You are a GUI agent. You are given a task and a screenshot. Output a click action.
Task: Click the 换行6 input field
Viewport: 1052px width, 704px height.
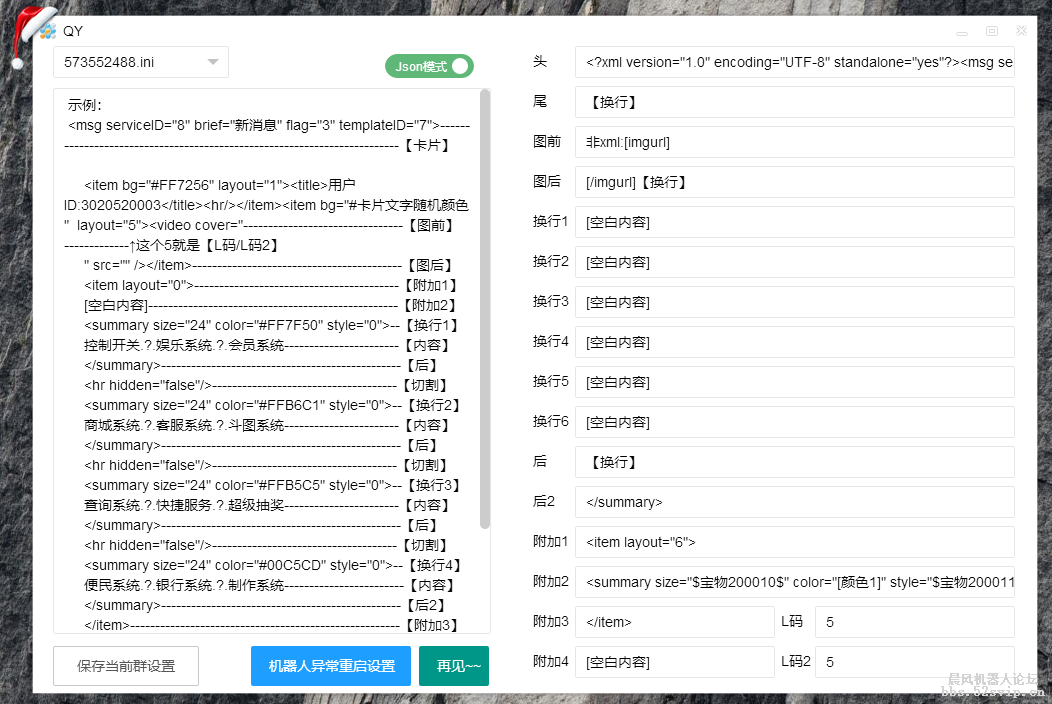point(794,421)
